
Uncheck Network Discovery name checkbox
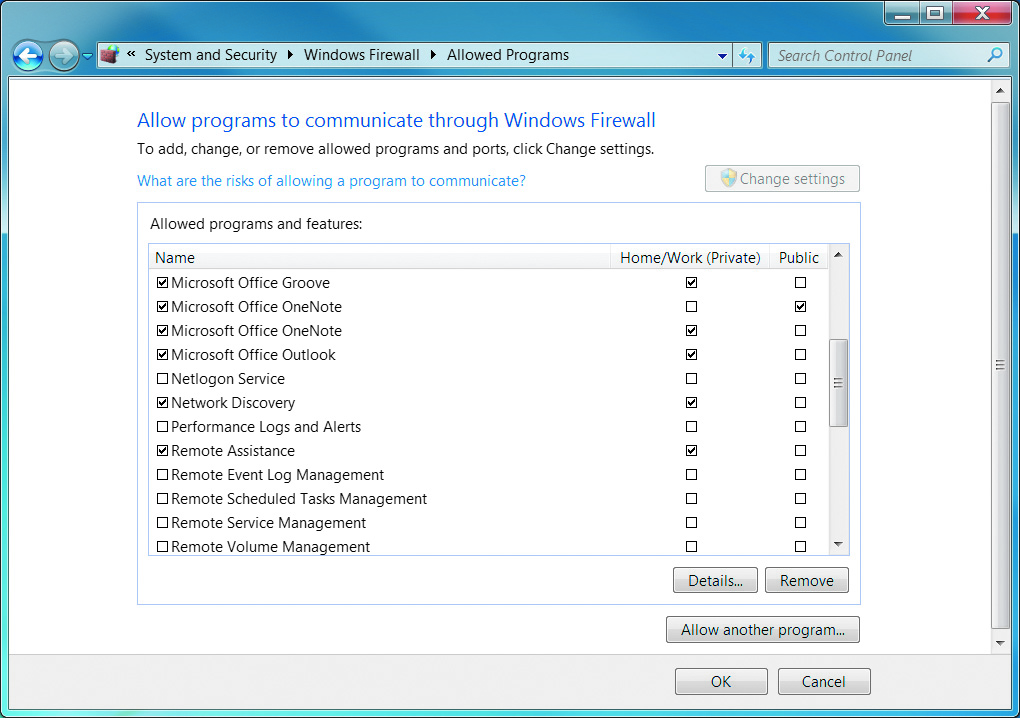tap(163, 403)
